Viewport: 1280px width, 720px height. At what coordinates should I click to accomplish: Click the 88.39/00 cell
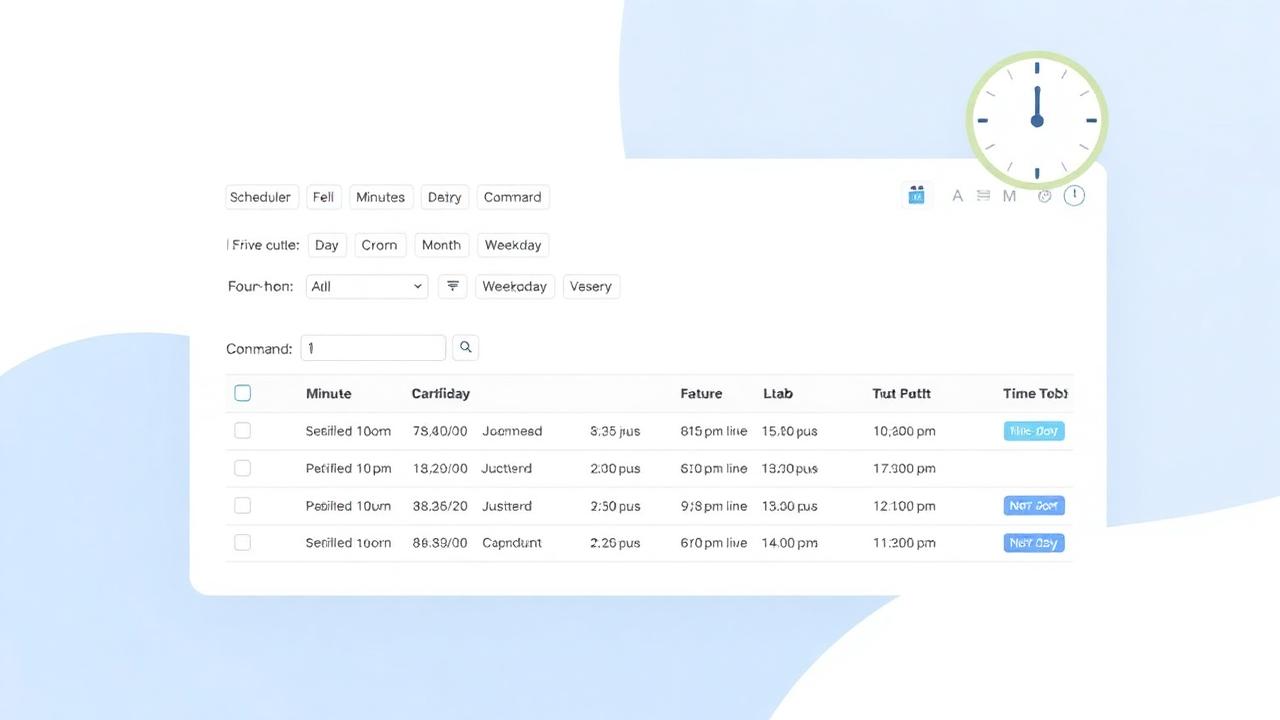440,543
